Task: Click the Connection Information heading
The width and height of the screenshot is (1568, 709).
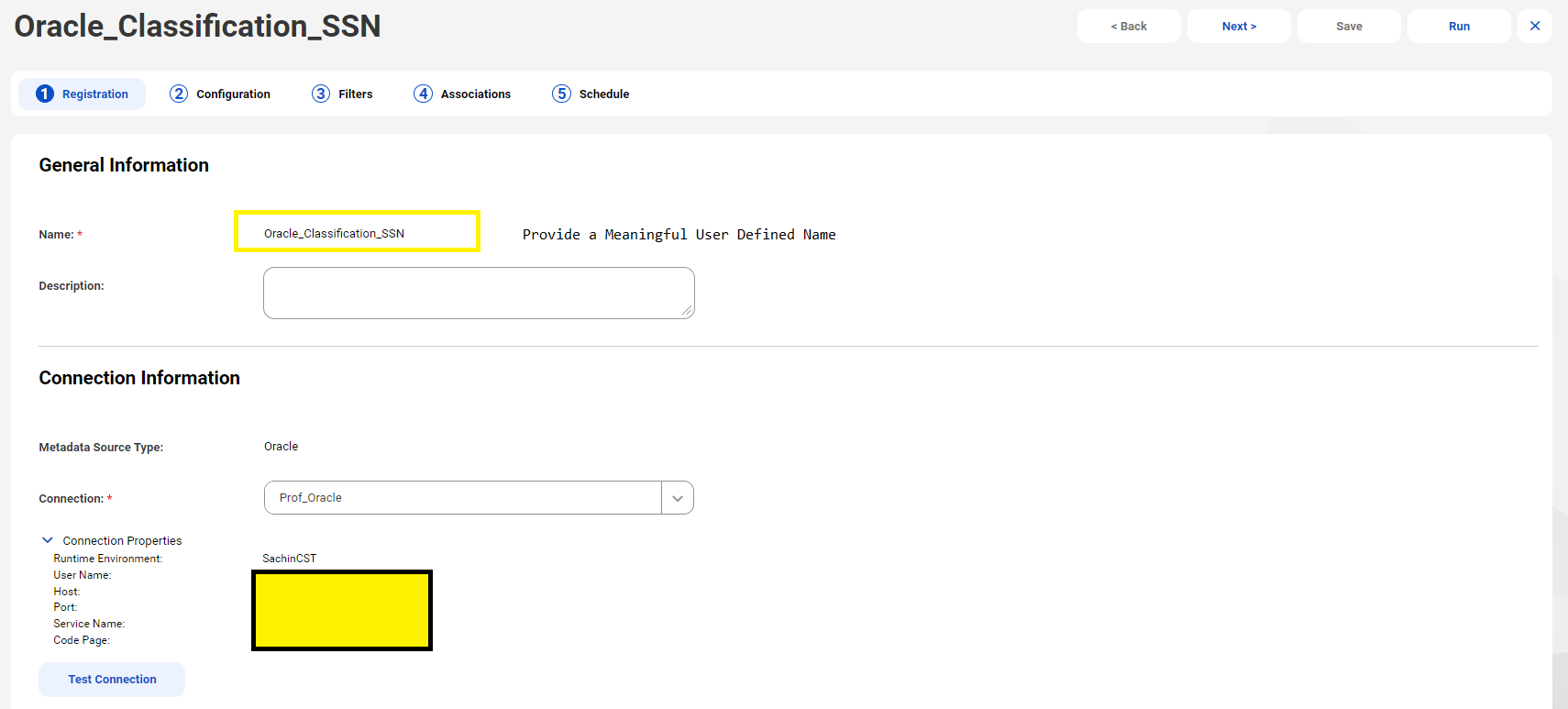Action: click(x=139, y=378)
